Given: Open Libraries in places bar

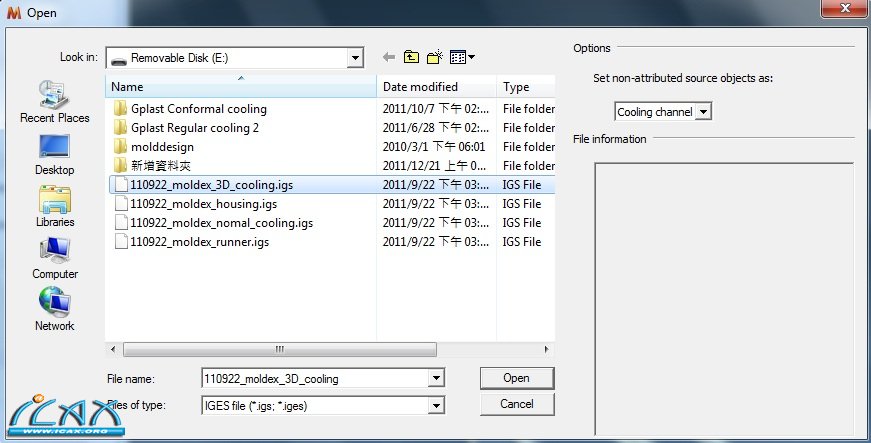Looking at the screenshot, I should coord(54,206).
